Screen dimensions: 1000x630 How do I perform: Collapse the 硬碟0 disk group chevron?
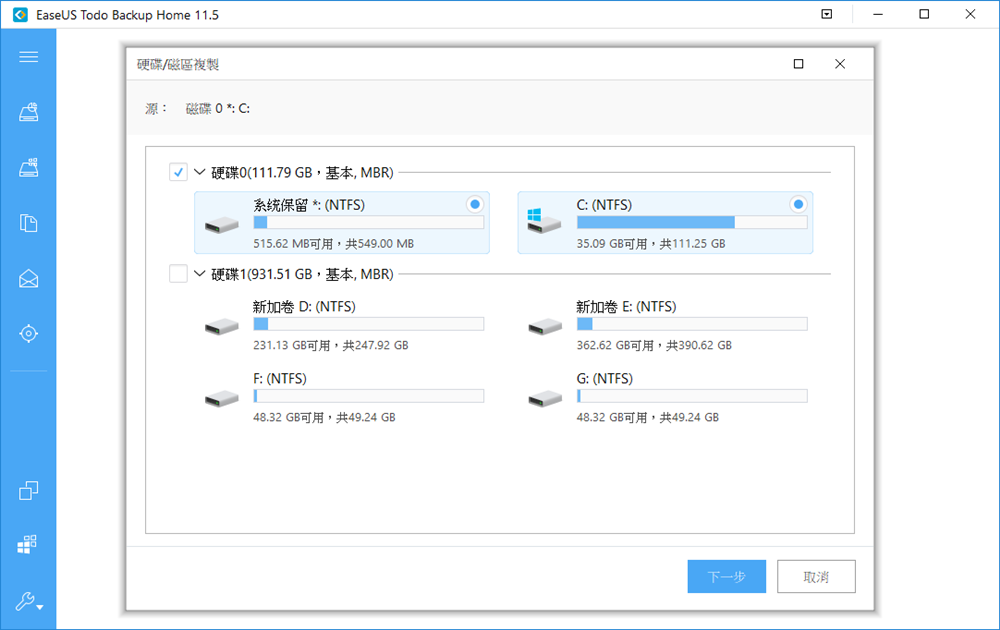pyautogui.click(x=199, y=173)
